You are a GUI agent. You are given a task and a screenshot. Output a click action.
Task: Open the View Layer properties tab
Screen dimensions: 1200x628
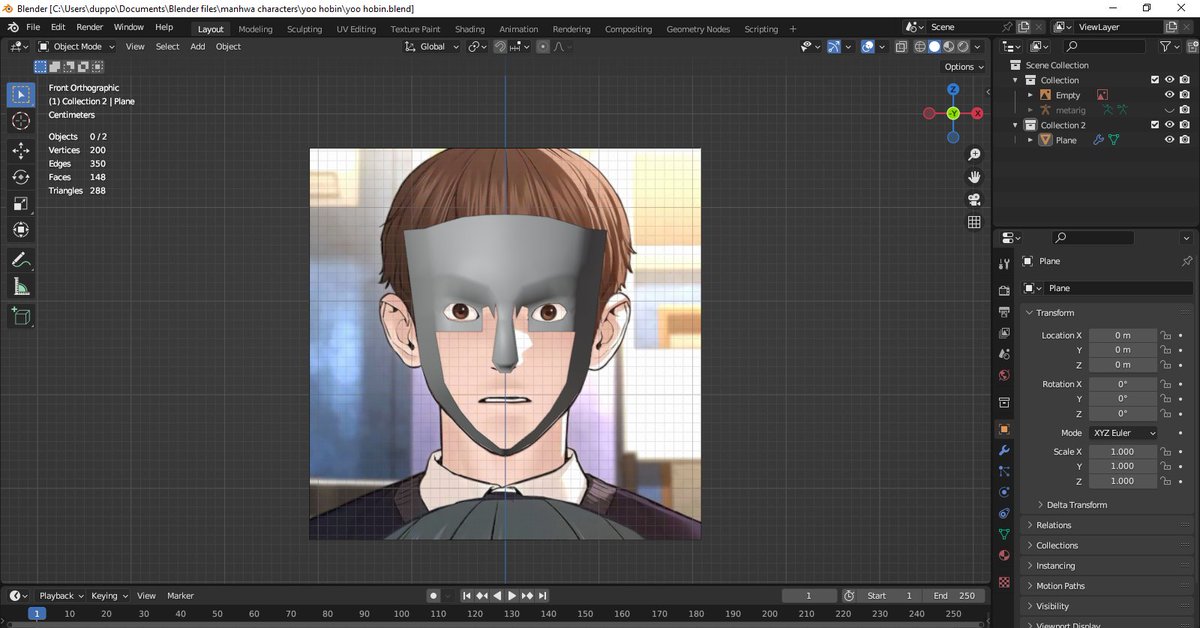[1004, 333]
